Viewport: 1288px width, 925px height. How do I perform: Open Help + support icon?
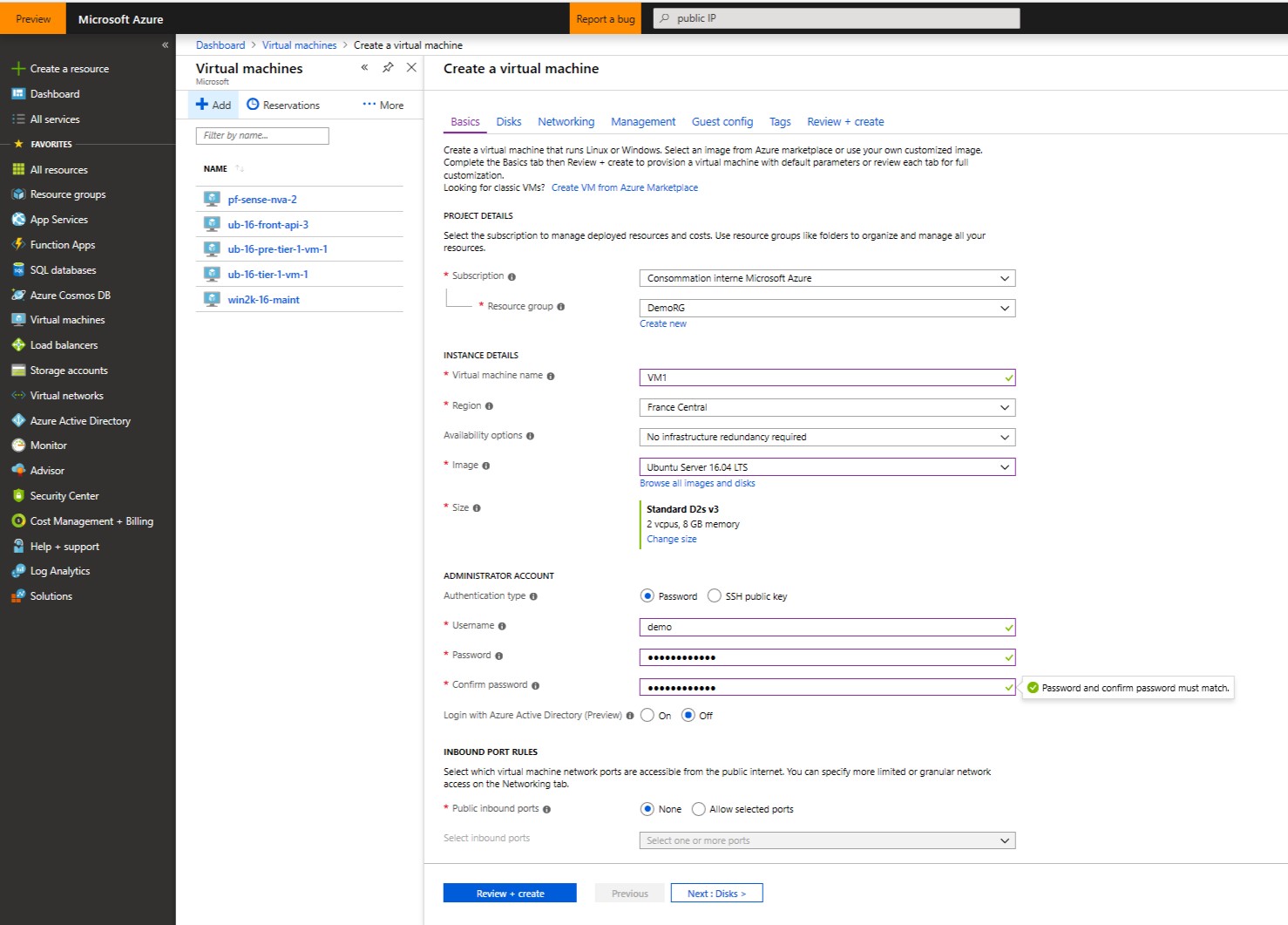pyautogui.click(x=17, y=547)
